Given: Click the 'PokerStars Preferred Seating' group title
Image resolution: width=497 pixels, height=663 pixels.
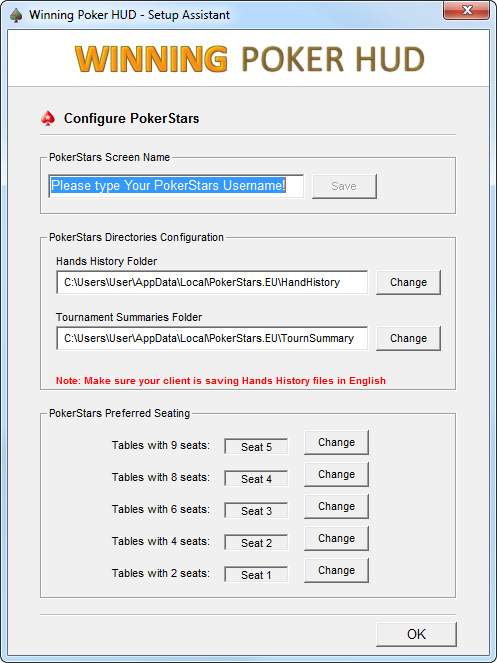Looking at the screenshot, I should coord(120,413).
